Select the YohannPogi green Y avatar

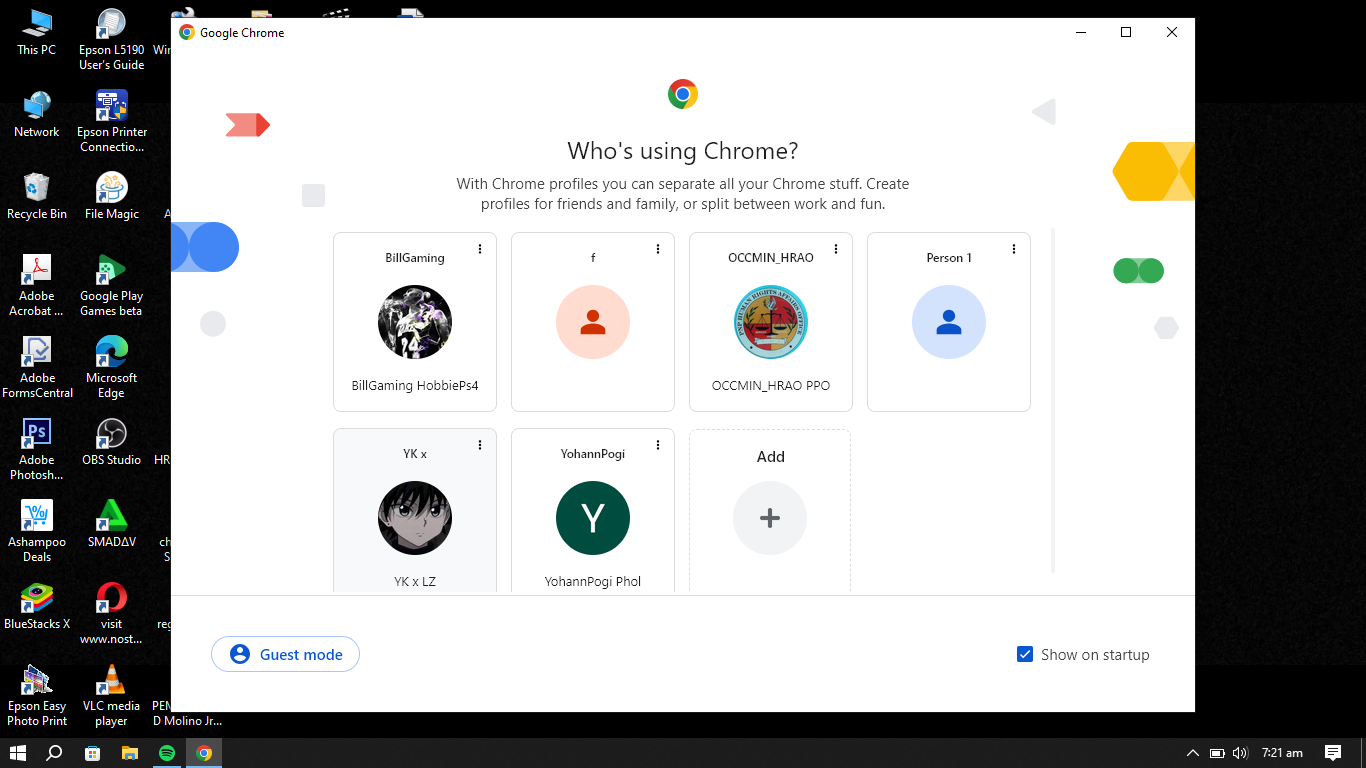[x=593, y=518]
